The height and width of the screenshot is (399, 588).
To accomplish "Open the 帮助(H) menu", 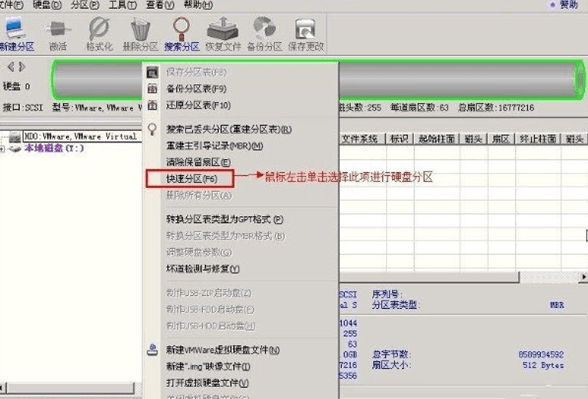I will [198, 5].
